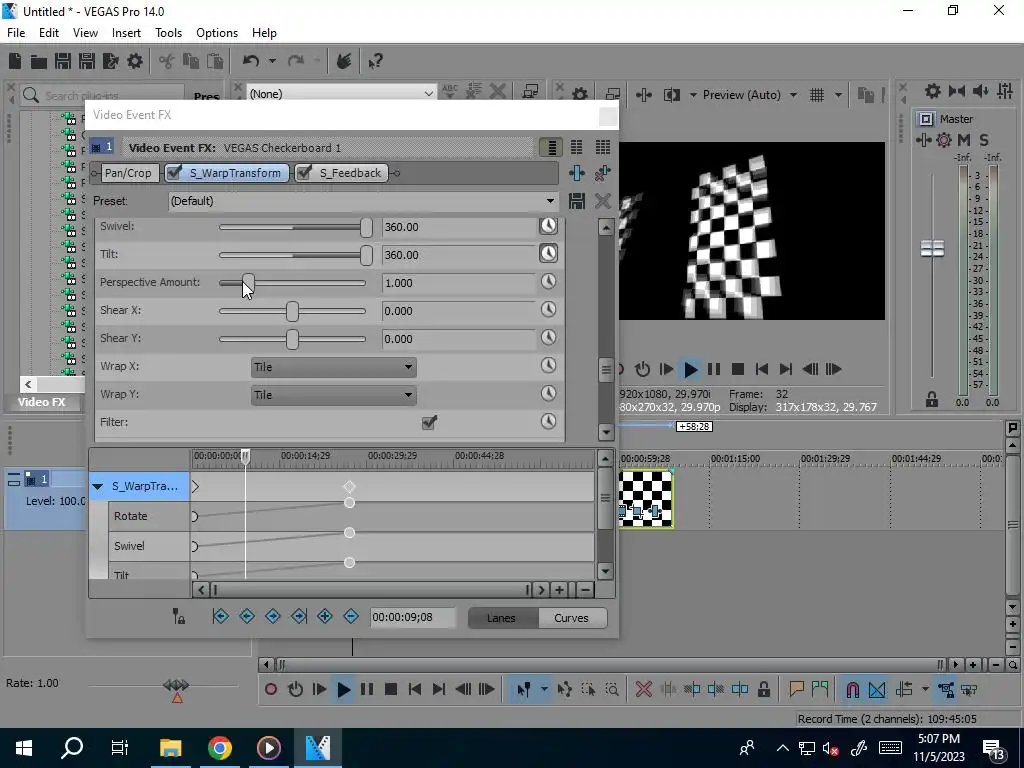Click the What's This help icon
Viewport: 1024px width, 768px height.
tap(376, 61)
